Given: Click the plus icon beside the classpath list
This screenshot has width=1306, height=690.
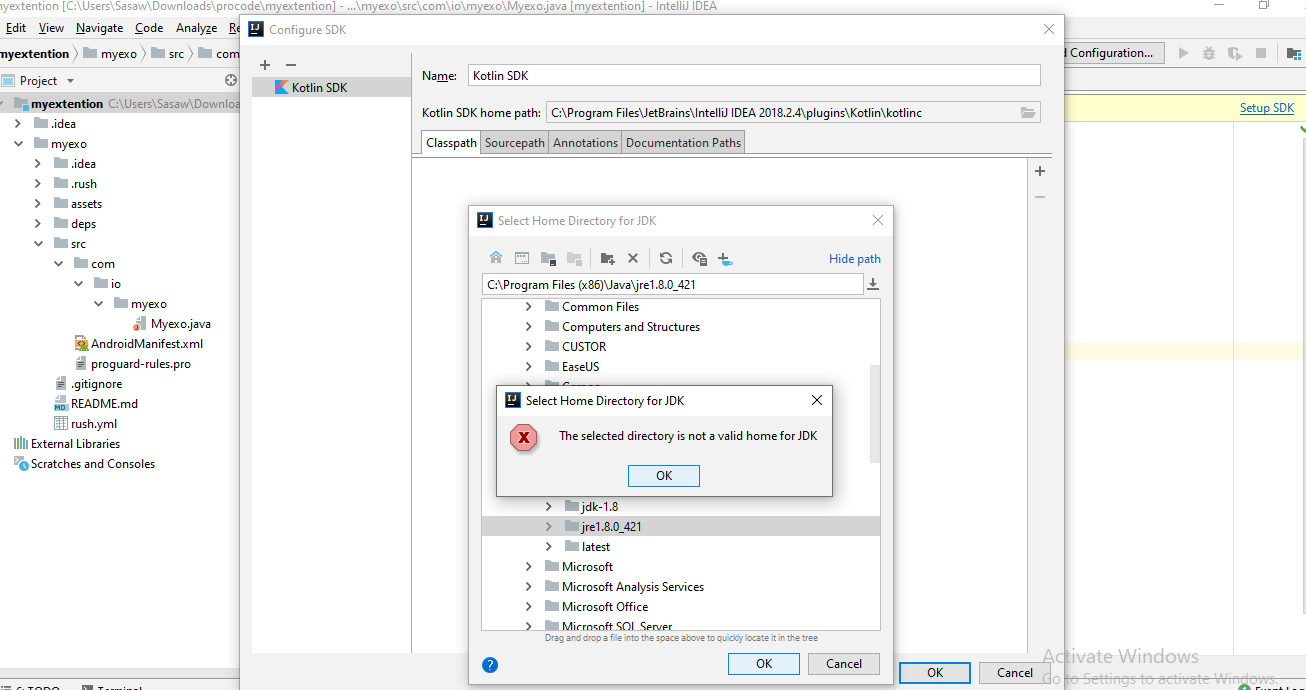Looking at the screenshot, I should [1040, 171].
